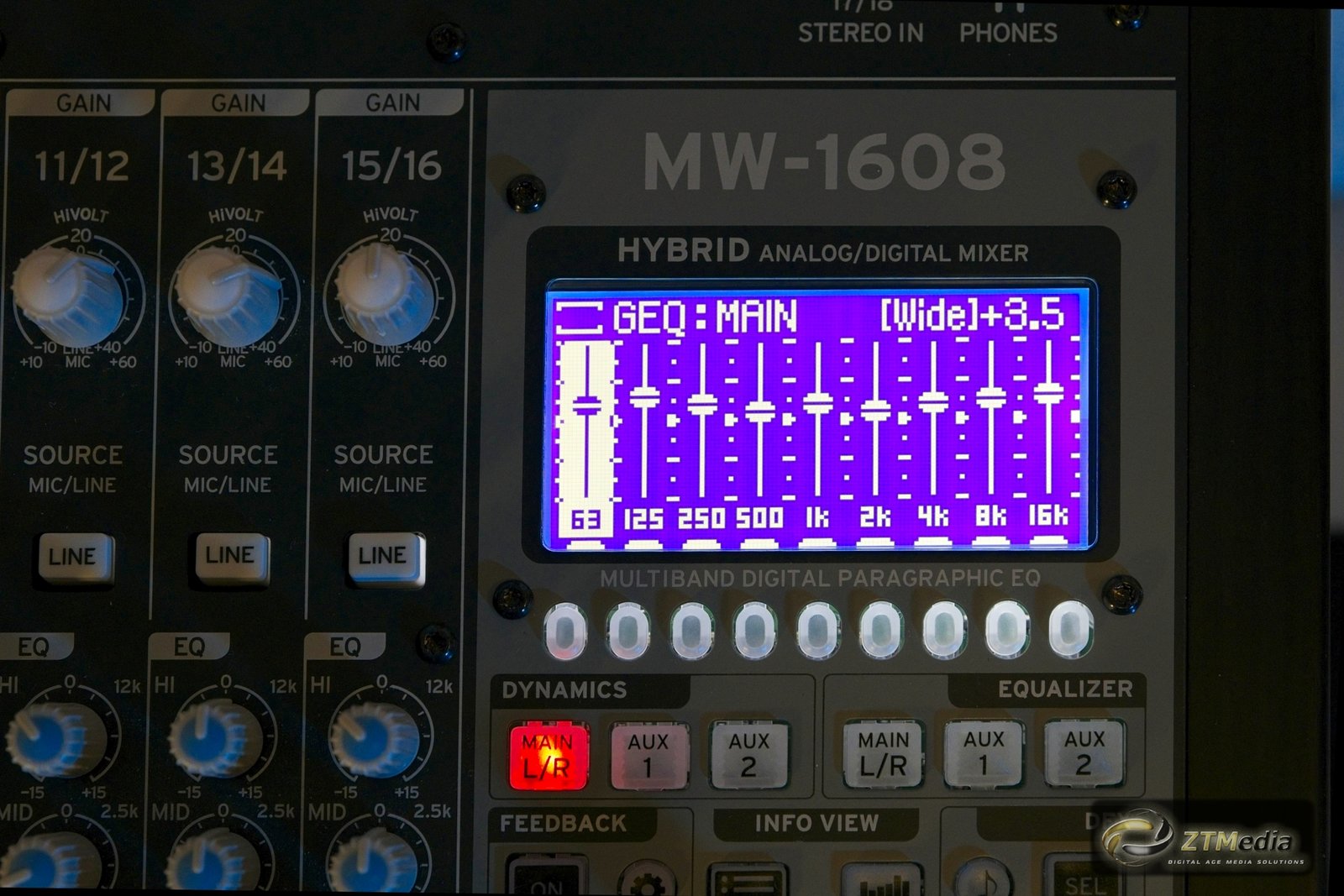
Task: Enable Dynamics AUX 2
Action: pos(748,754)
